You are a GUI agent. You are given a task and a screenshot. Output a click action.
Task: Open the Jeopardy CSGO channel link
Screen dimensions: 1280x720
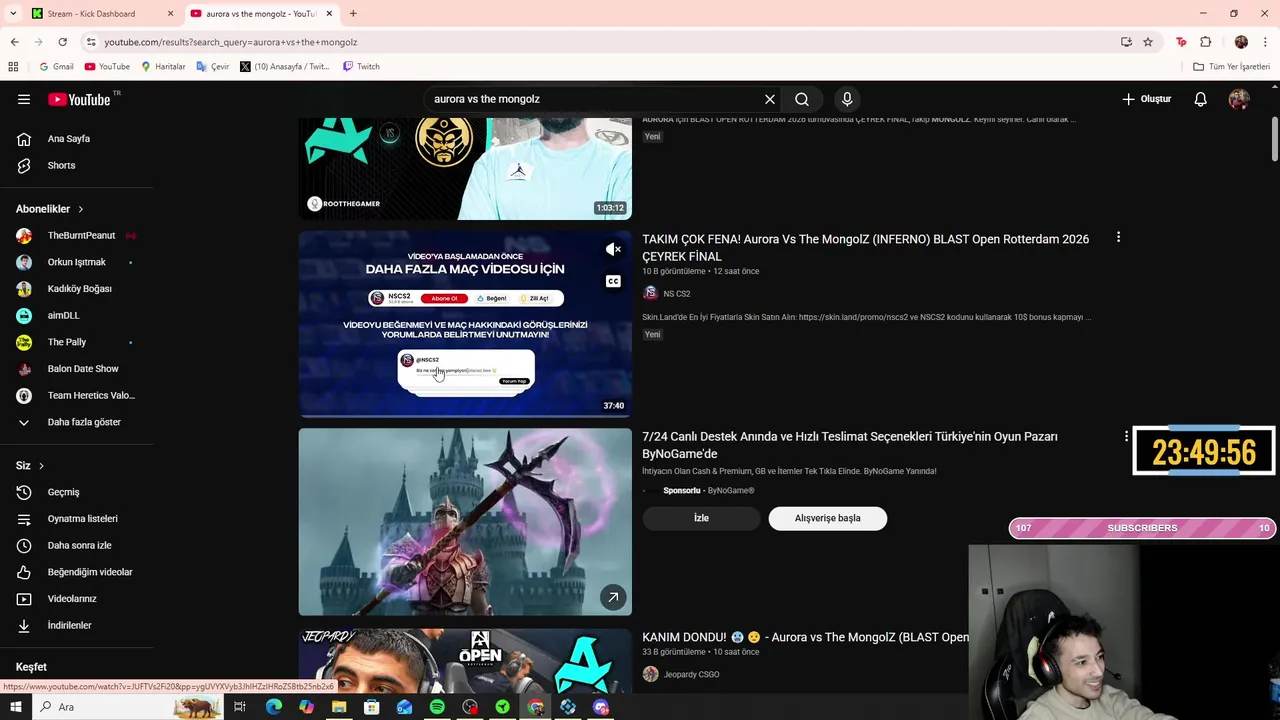[x=691, y=675]
